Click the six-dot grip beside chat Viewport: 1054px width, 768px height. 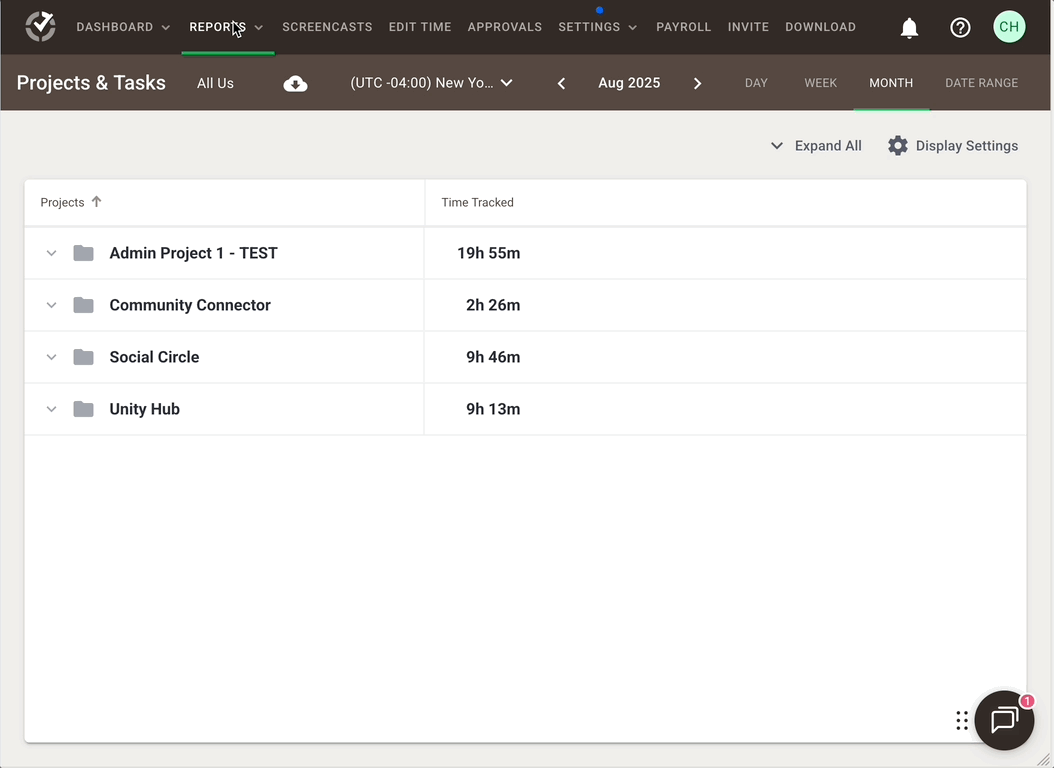[x=962, y=720]
